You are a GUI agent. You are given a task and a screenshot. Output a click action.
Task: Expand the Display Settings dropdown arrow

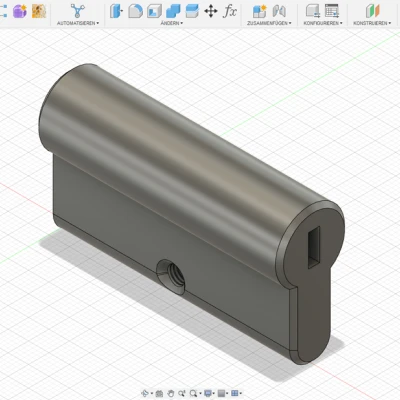[x=214, y=393]
